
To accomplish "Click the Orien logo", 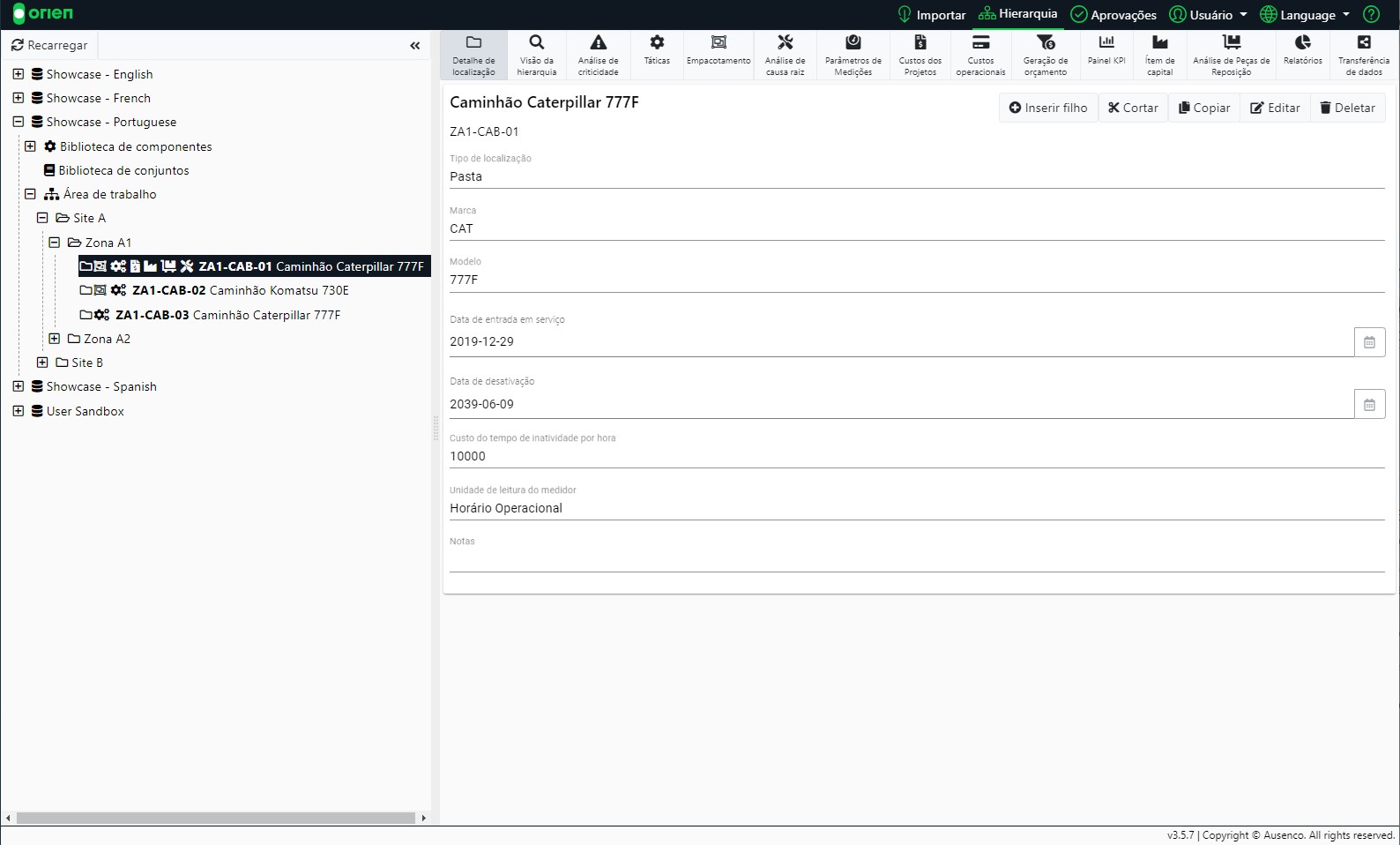I will pyautogui.click(x=43, y=14).
